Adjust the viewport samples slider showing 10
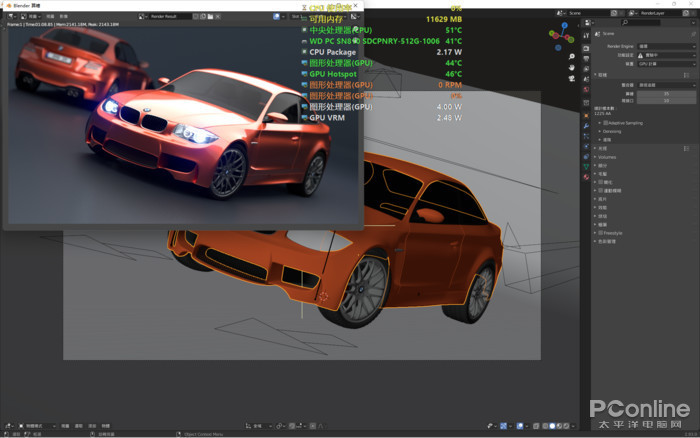 click(667, 100)
